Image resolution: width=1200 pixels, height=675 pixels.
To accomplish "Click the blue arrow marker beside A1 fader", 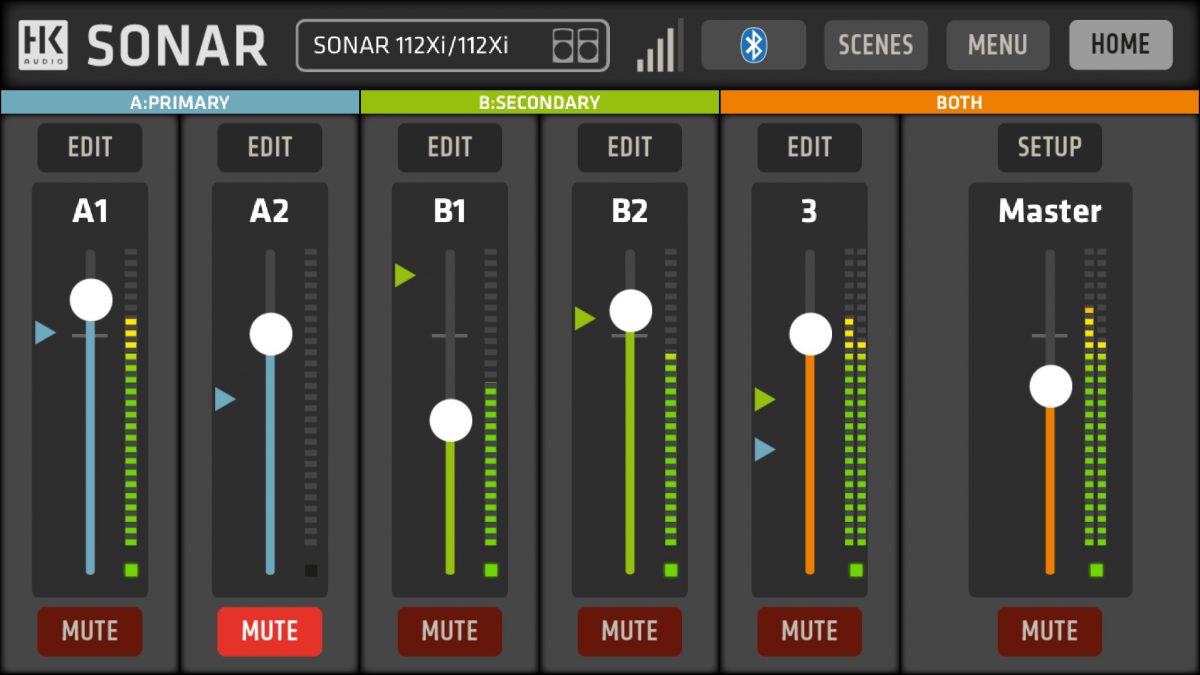I will [x=46, y=332].
